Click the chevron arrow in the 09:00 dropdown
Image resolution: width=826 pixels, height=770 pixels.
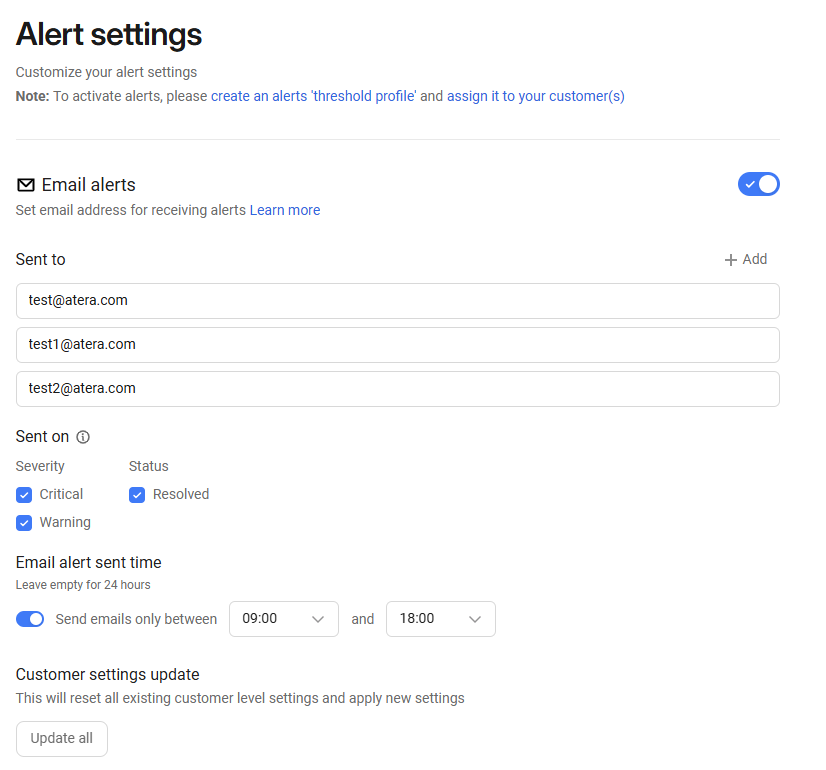[318, 619]
